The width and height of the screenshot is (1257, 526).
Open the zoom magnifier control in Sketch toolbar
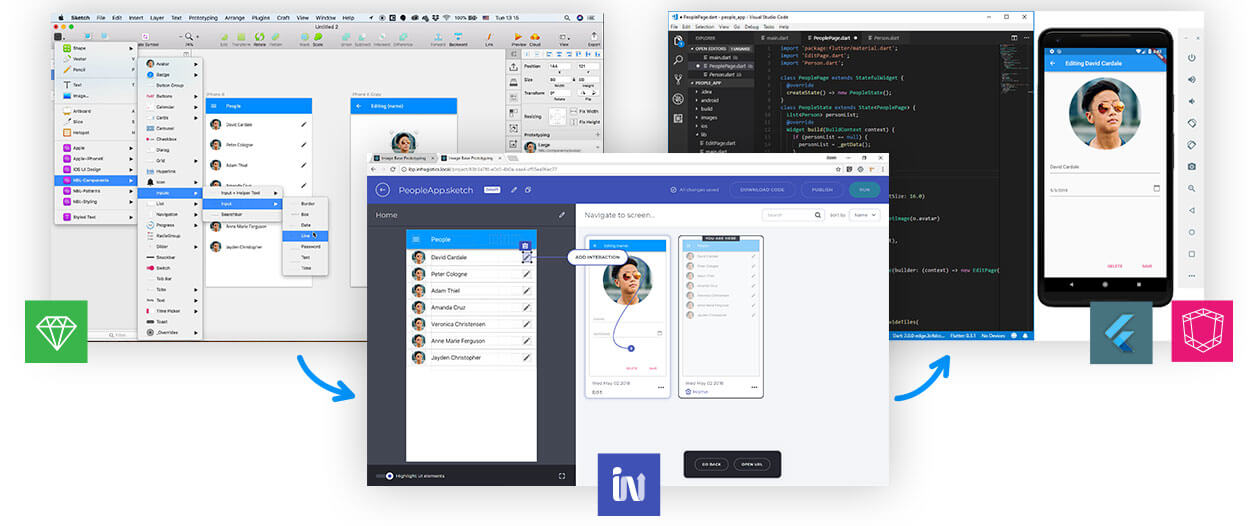(189, 36)
